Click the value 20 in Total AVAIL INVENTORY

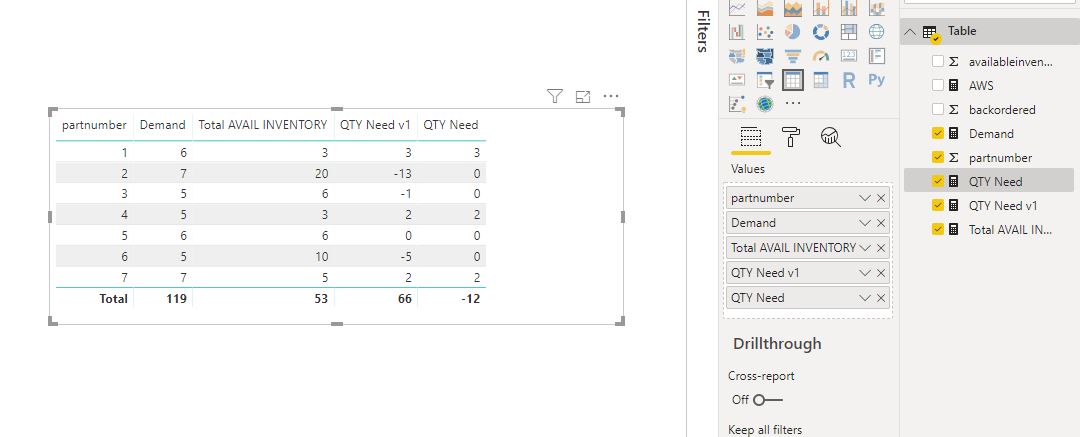[322, 173]
